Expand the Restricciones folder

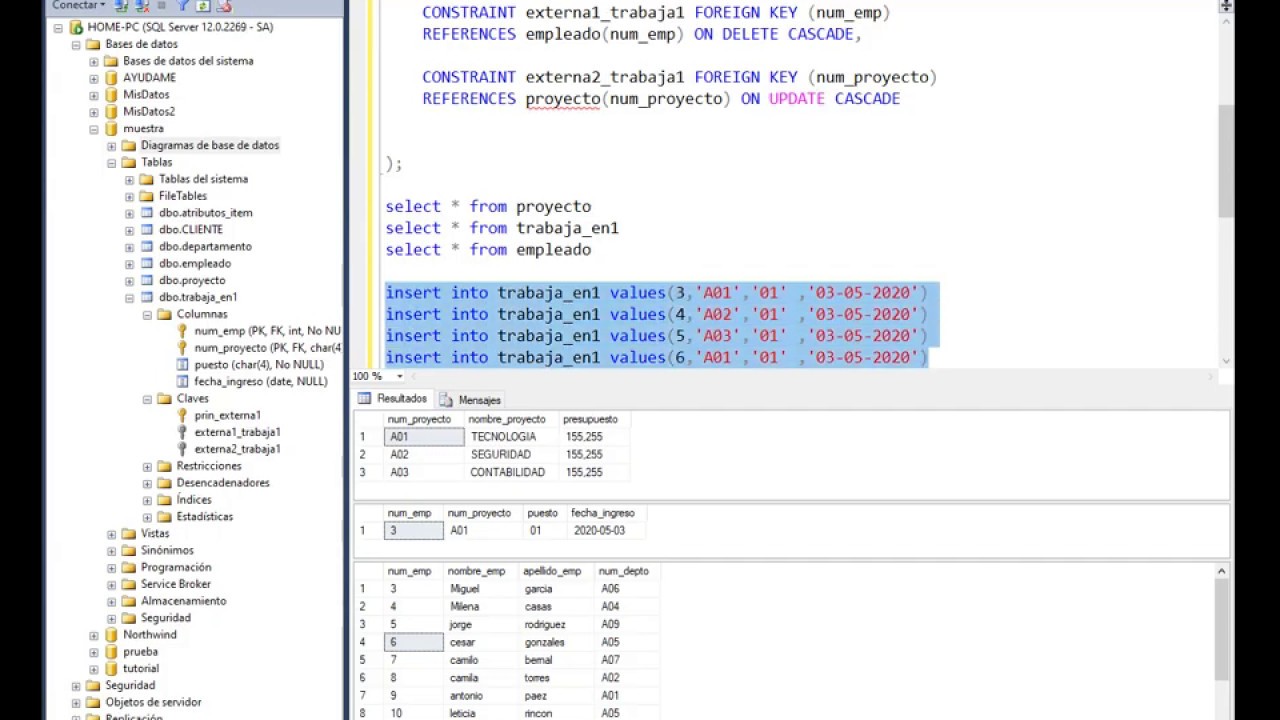coord(148,467)
